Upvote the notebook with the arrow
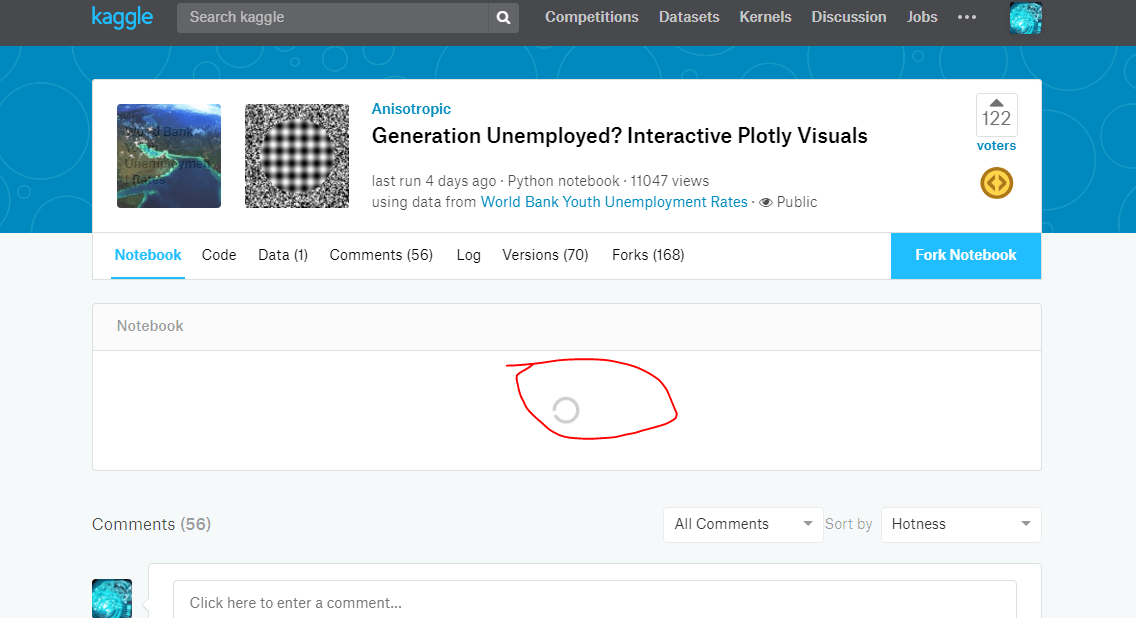 coord(996,102)
